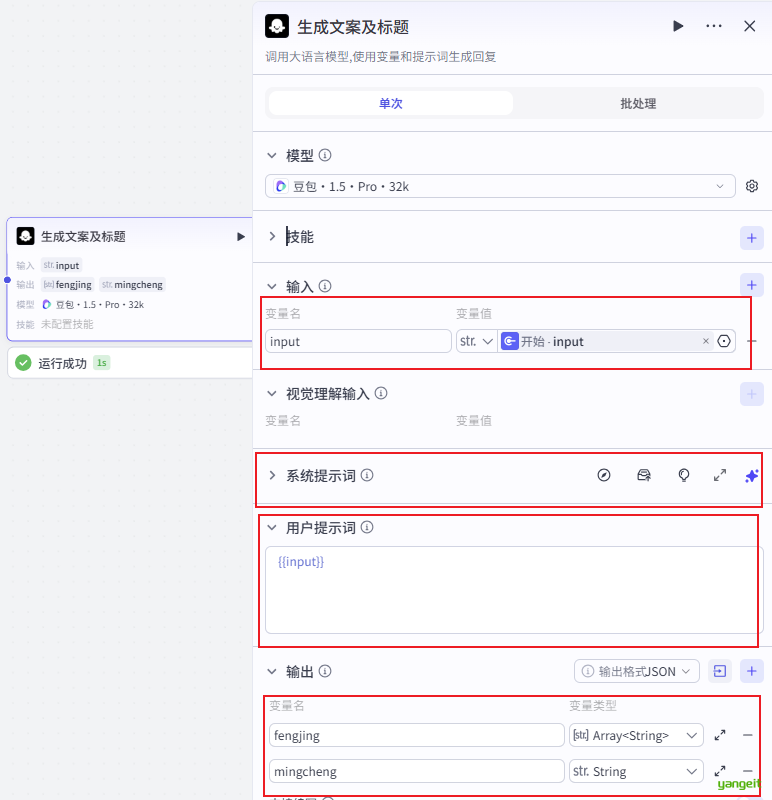Select the 单次 tab
This screenshot has width=772, height=800.
coord(390,103)
